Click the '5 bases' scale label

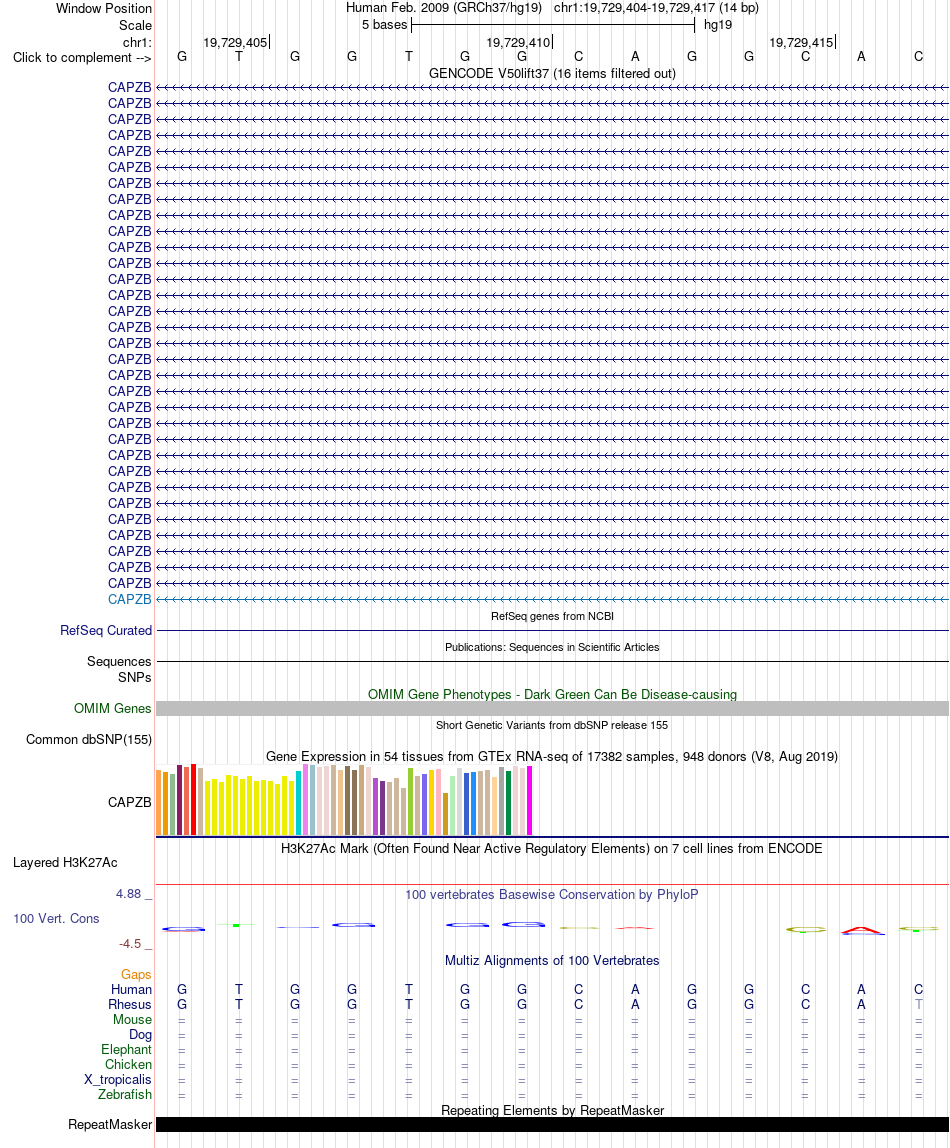click(x=384, y=25)
